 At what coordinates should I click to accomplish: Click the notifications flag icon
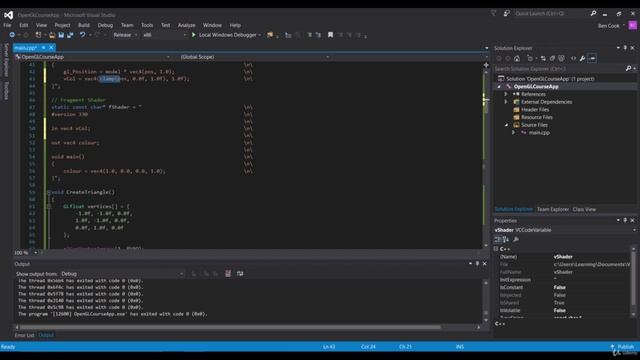tap(493, 13)
